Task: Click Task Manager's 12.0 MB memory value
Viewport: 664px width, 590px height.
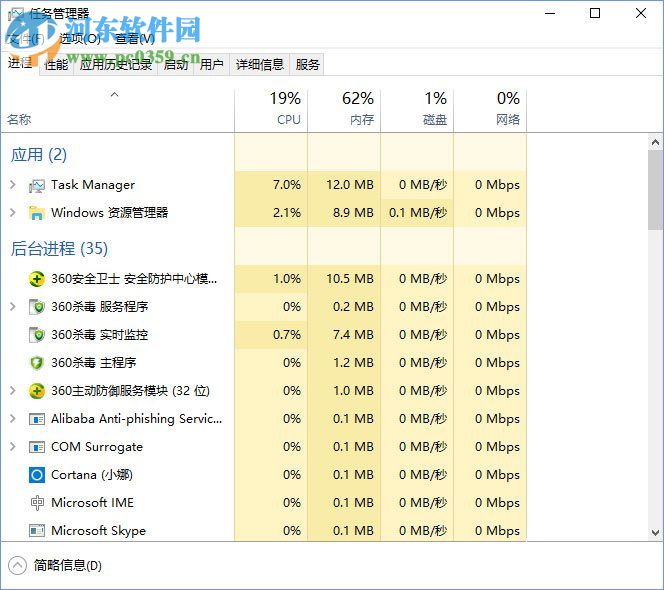Action: tap(350, 185)
